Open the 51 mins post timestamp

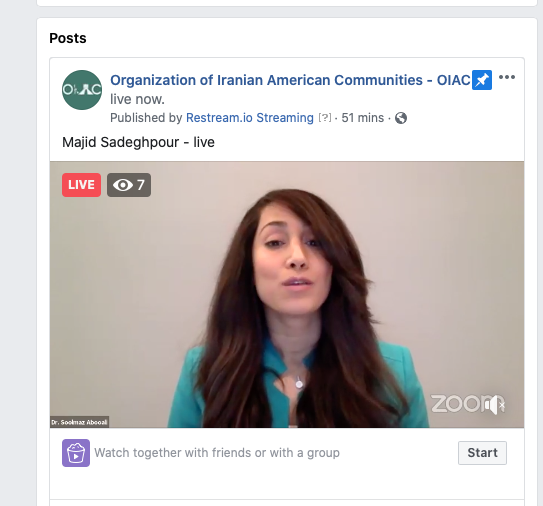click(x=363, y=118)
